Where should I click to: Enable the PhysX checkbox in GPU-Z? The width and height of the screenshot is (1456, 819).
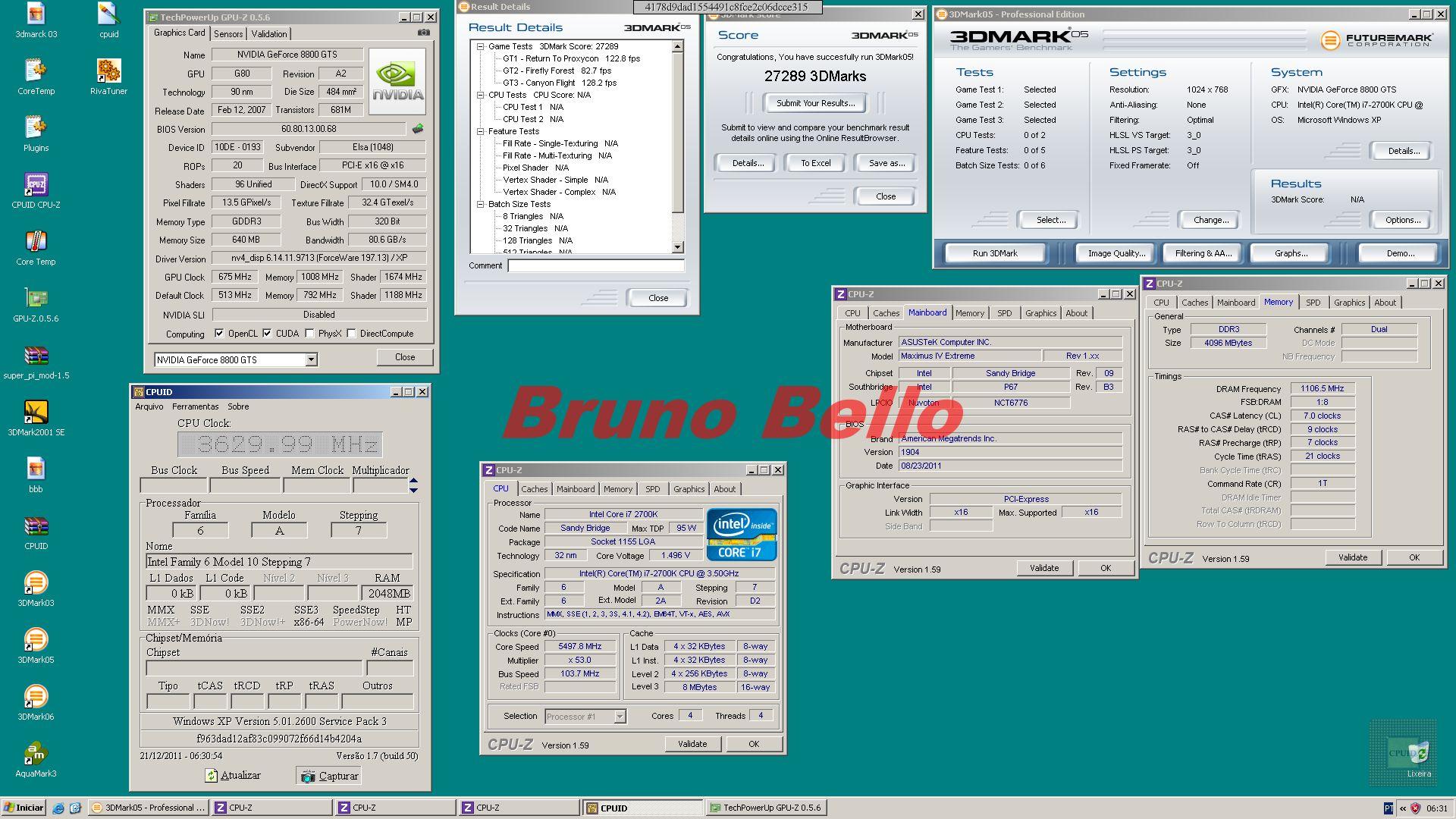[x=309, y=333]
